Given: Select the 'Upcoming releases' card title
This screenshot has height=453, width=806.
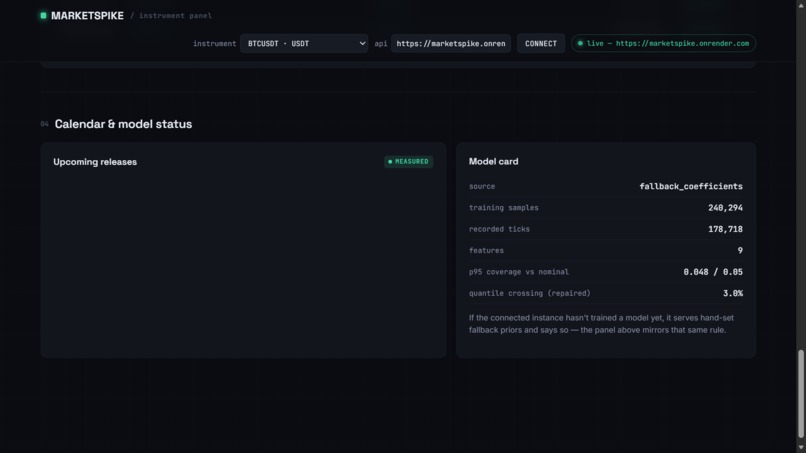Looking at the screenshot, I should pyautogui.click(x=95, y=162).
